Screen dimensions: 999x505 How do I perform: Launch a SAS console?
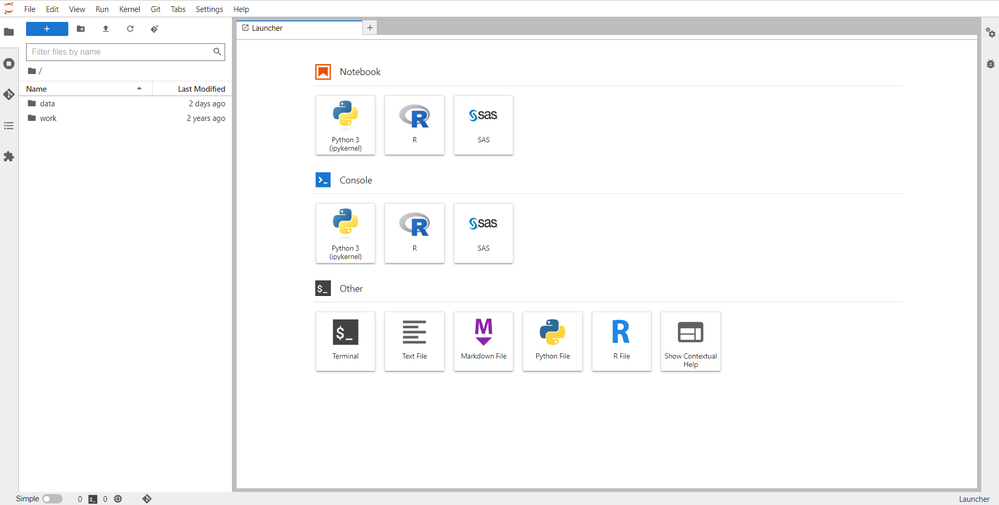(484, 234)
